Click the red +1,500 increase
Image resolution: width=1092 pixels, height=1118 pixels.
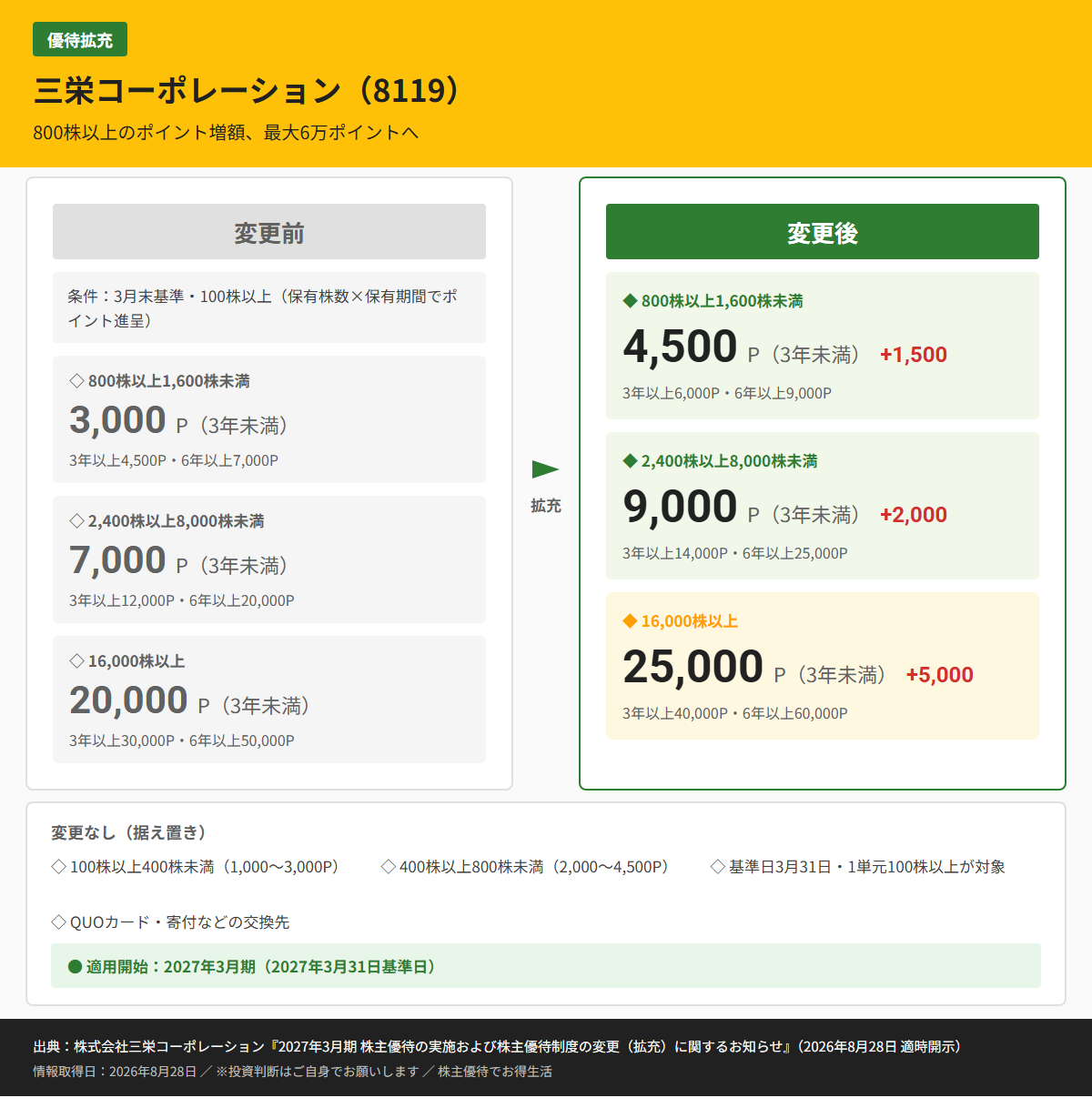(914, 355)
